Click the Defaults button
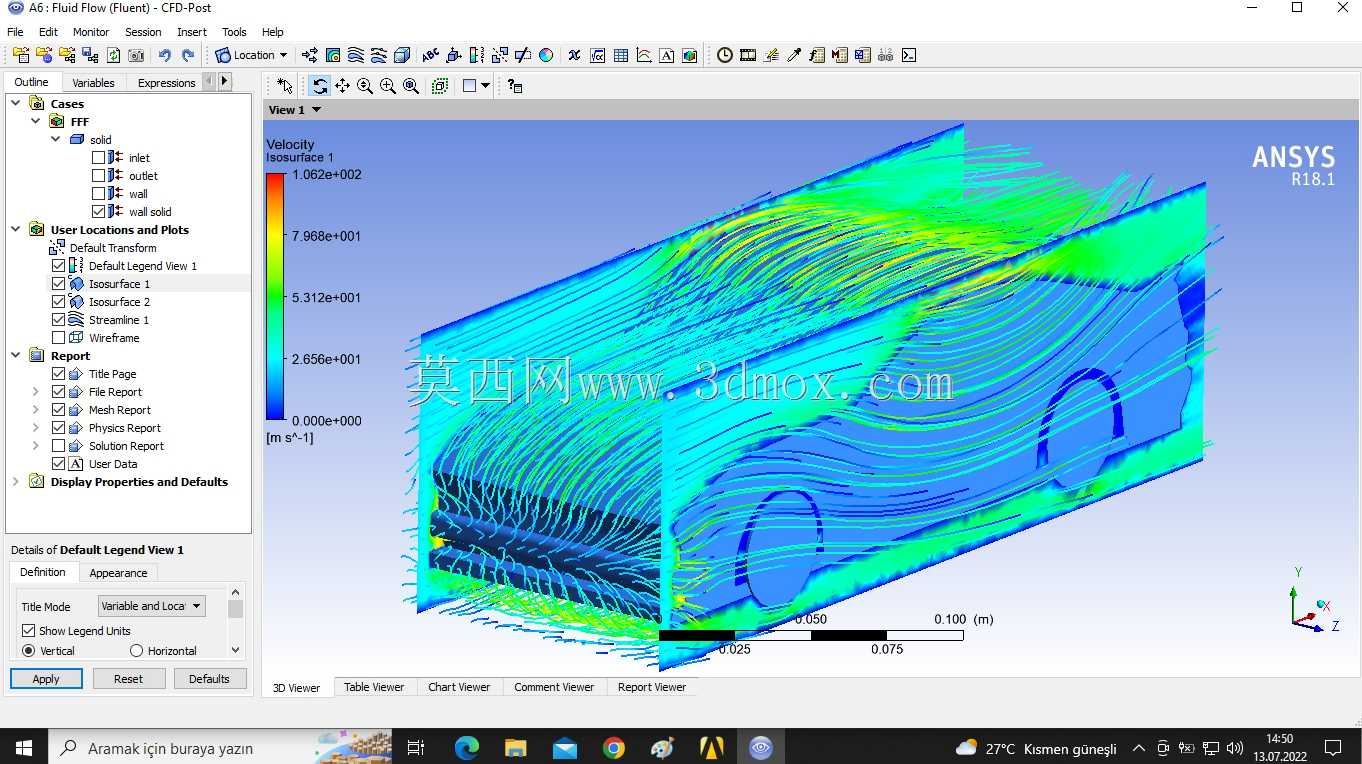Viewport: 1362px width, 764px height. click(209, 679)
